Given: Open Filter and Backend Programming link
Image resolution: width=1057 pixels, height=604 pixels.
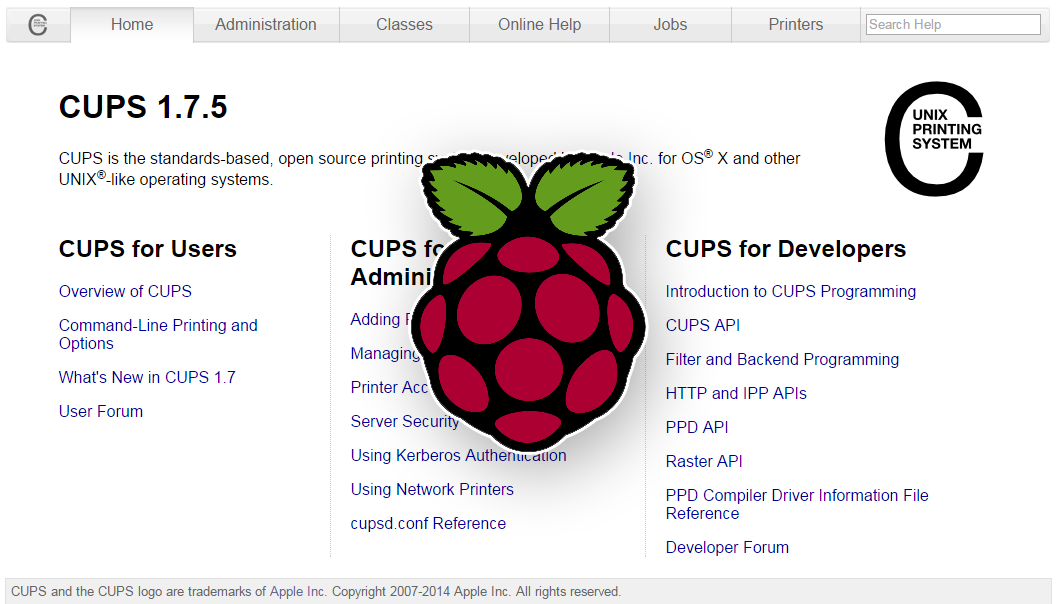Looking at the screenshot, I should click(782, 359).
